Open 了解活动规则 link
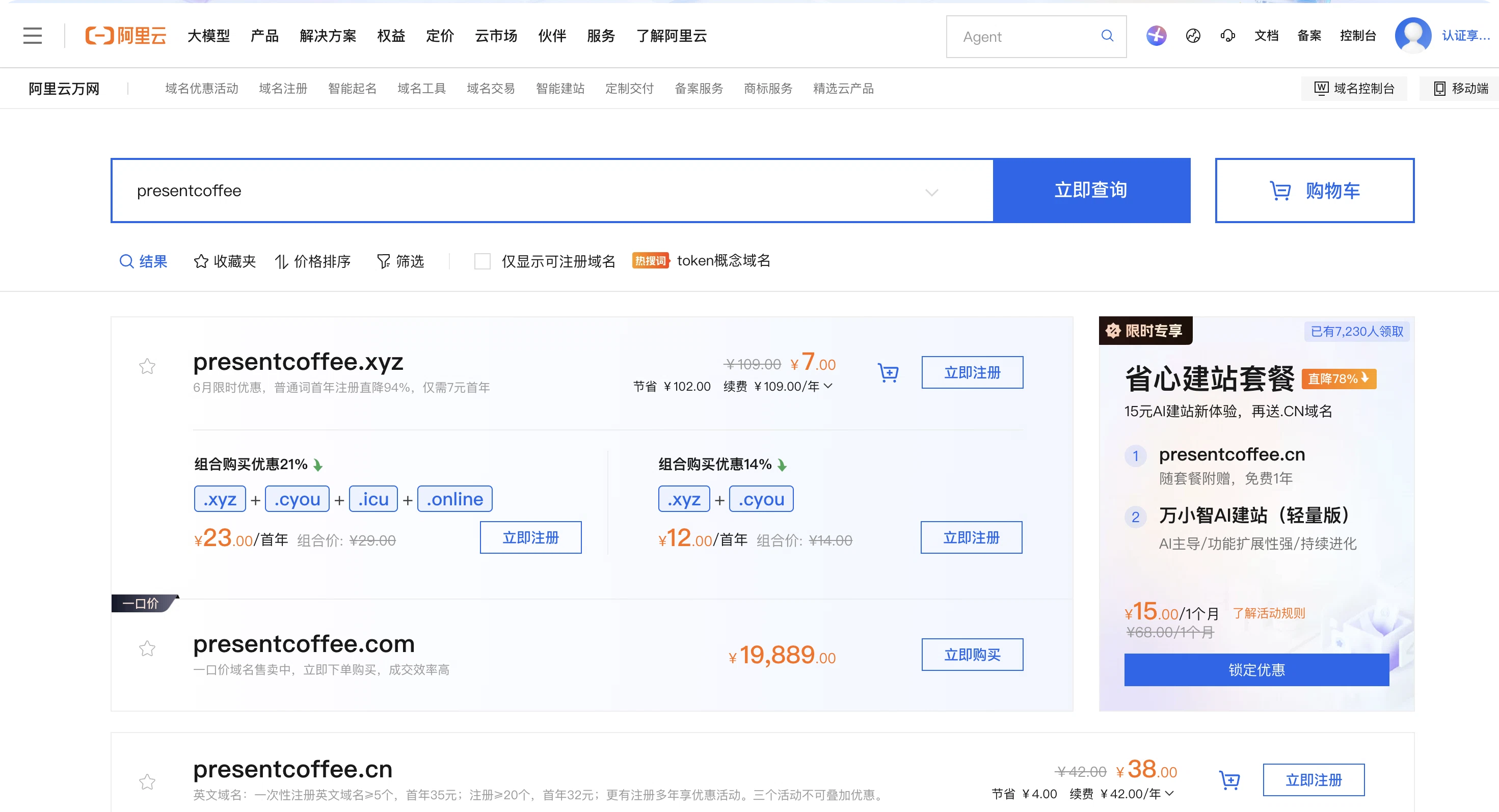This screenshot has height=812, width=1499. [x=1269, y=613]
